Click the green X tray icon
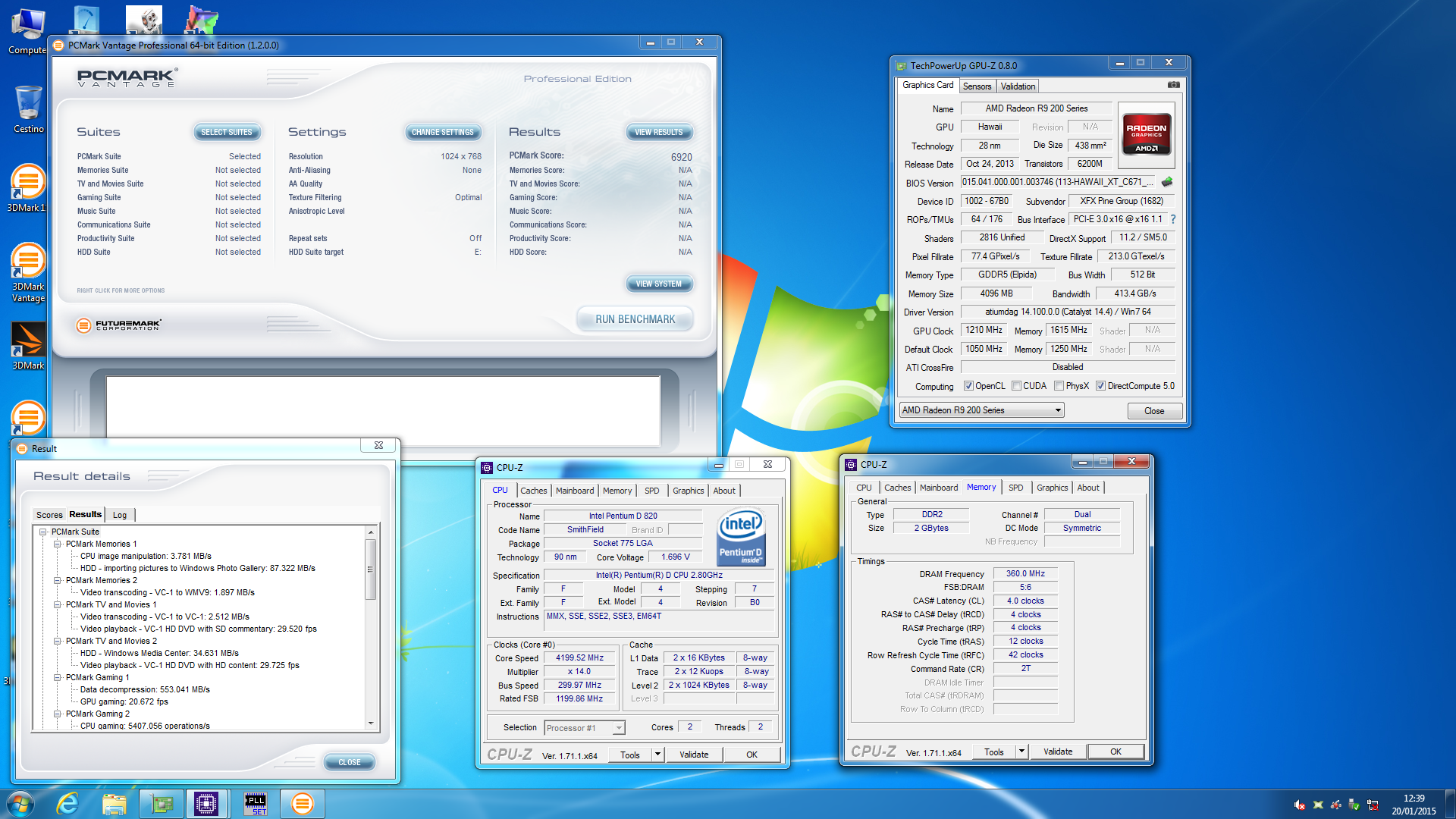This screenshot has height=819, width=1456. [x=1318, y=805]
